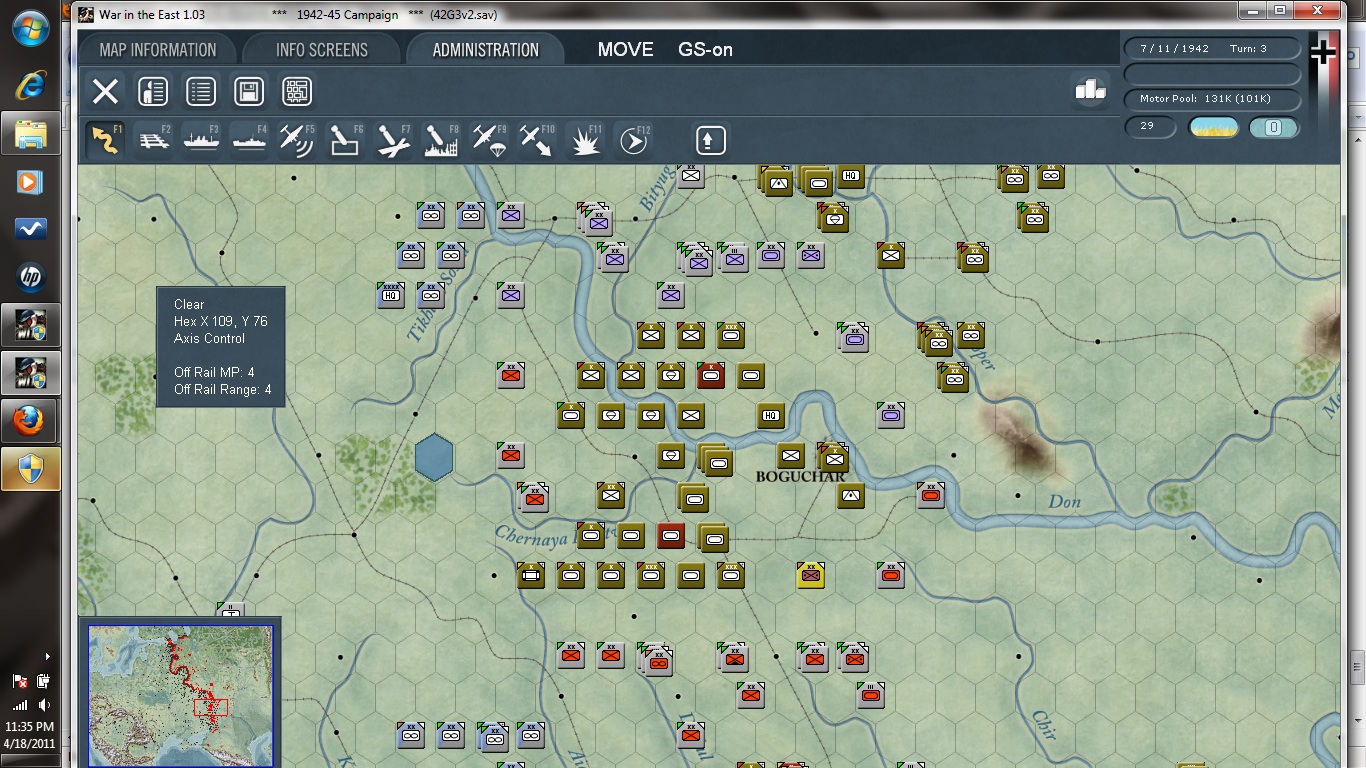Choose Bomb City mode (F8)
The width and height of the screenshot is (1366, 768).
(x=441, y=140)
